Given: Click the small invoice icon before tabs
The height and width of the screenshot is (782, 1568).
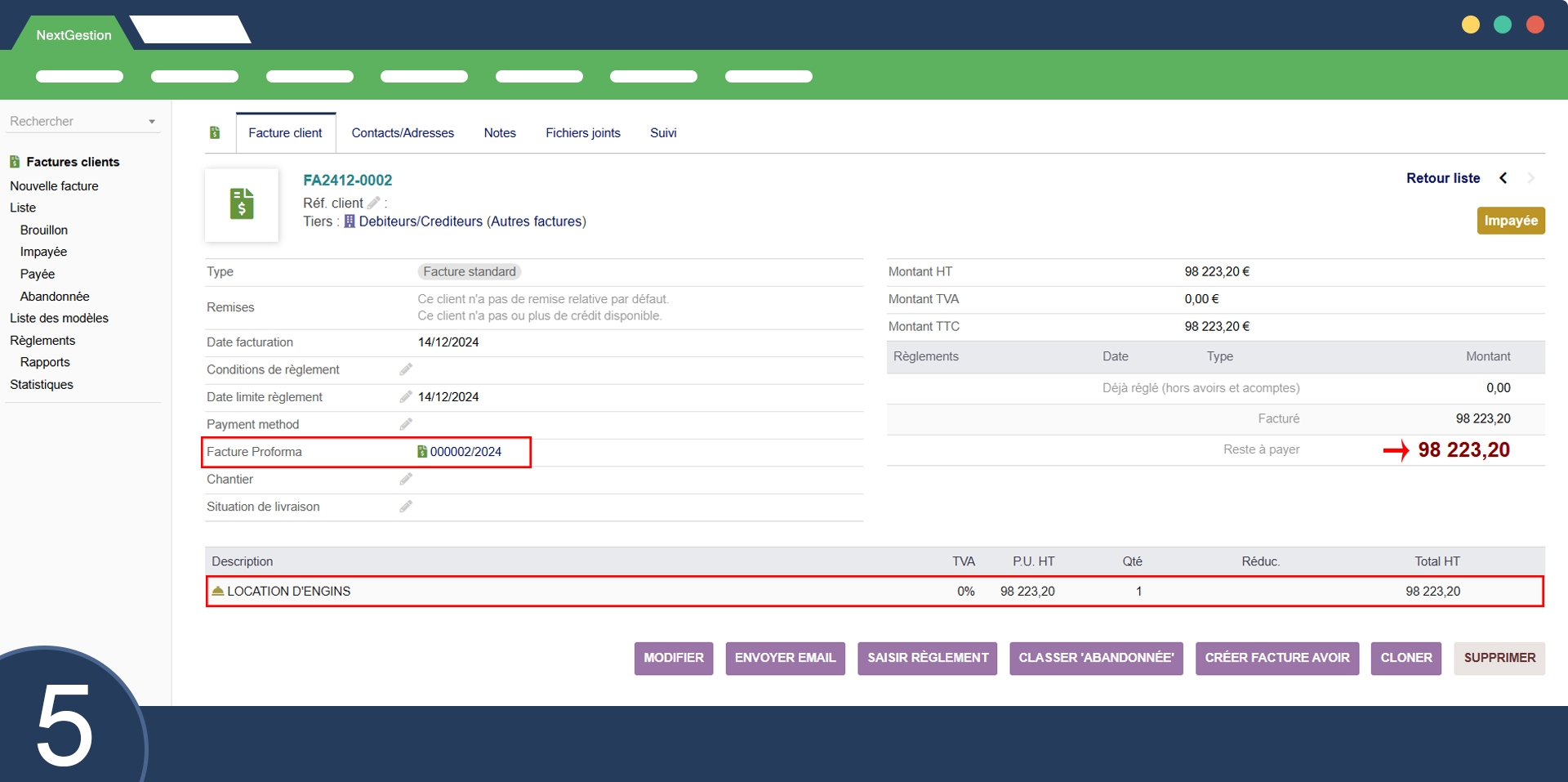Looking at the screenshot, I should [215, 132].
